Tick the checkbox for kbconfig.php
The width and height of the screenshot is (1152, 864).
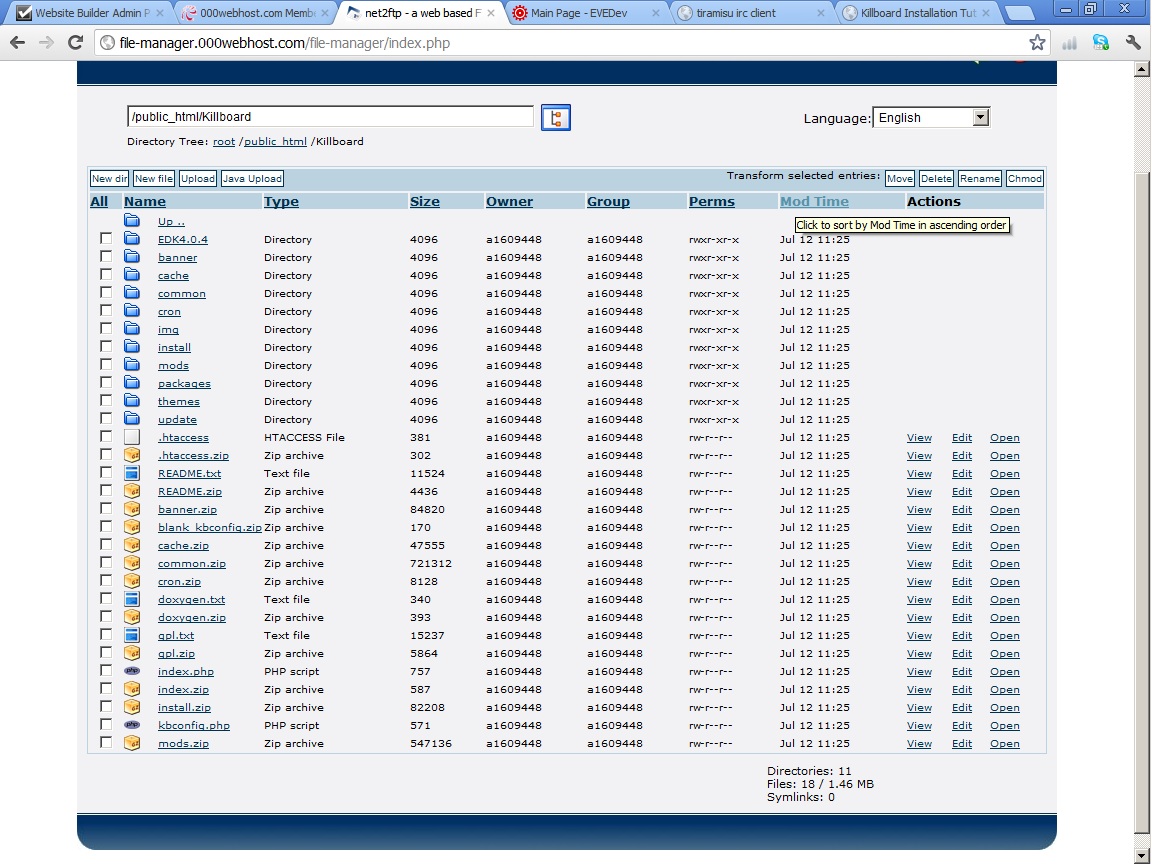[106, 724]
